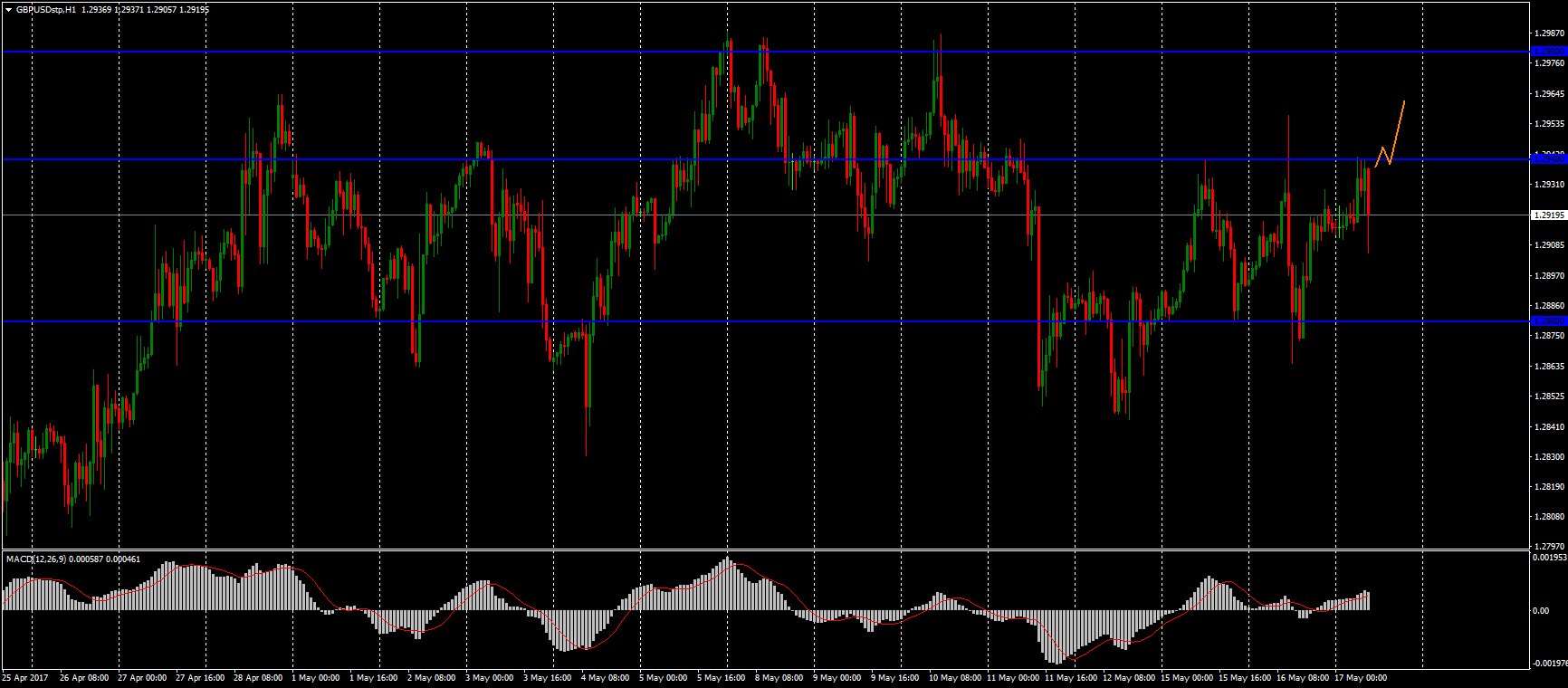Click the 17 May 00:00 time label
The width and height of the screenshot is (1568, 688).
1361,678
